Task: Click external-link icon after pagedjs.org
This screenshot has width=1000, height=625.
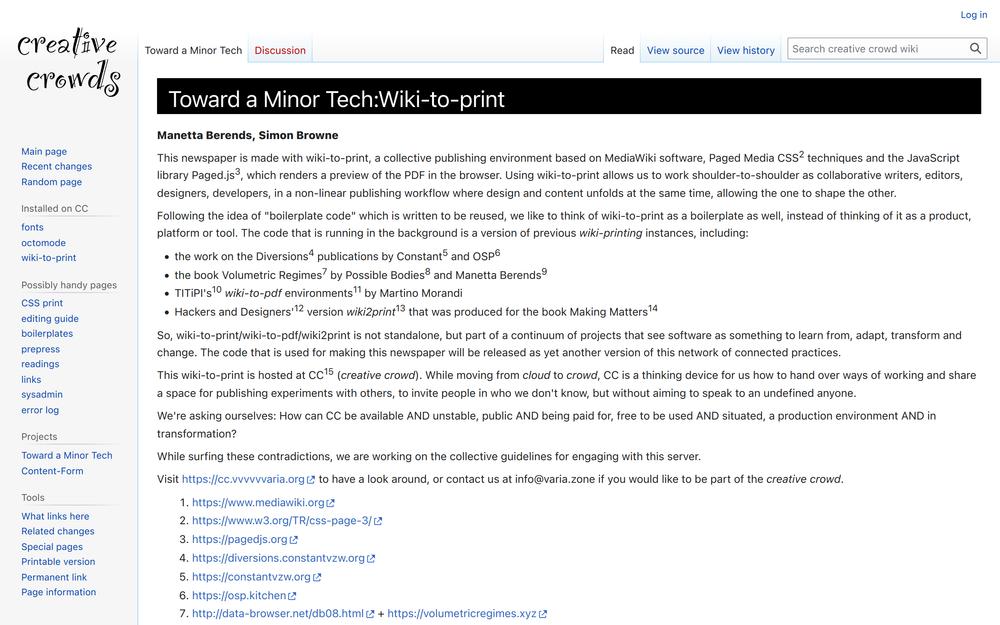Action: (294, 540)
